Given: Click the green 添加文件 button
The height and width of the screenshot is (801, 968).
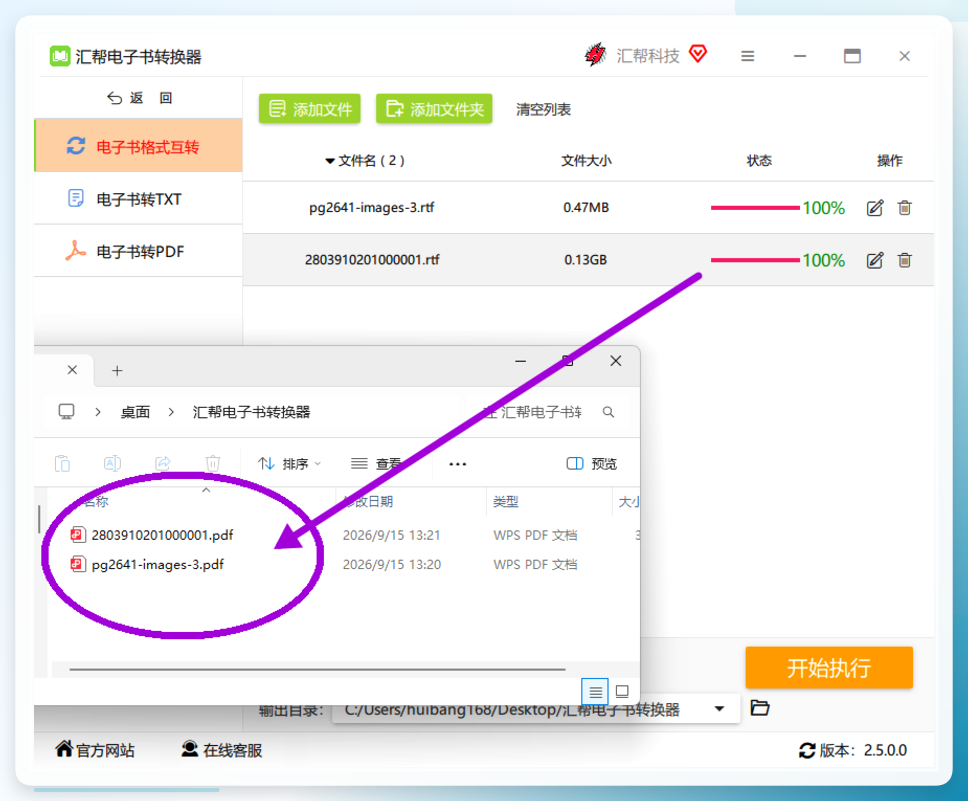Looking at the screenshot, I should tap(309, 109).
